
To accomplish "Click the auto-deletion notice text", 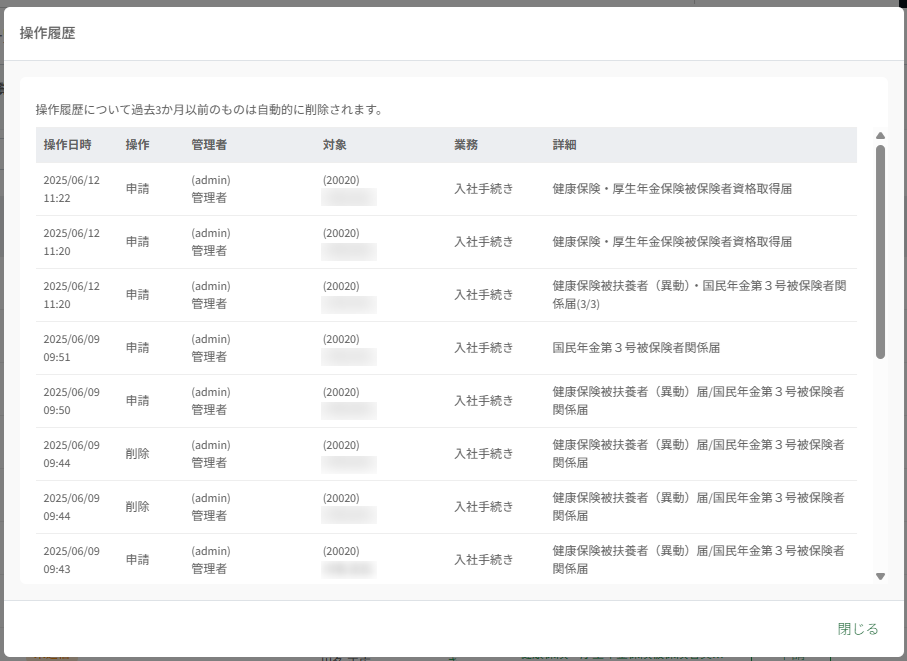I will (209, 109).
